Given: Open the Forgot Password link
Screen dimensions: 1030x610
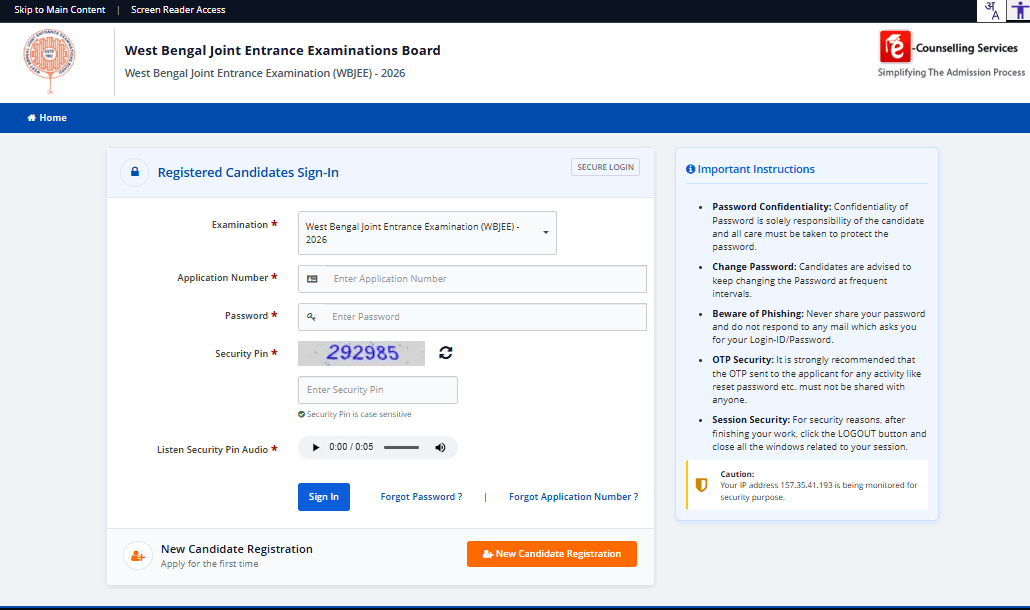Looking at the screenshot, I should [x=421, y=496].
